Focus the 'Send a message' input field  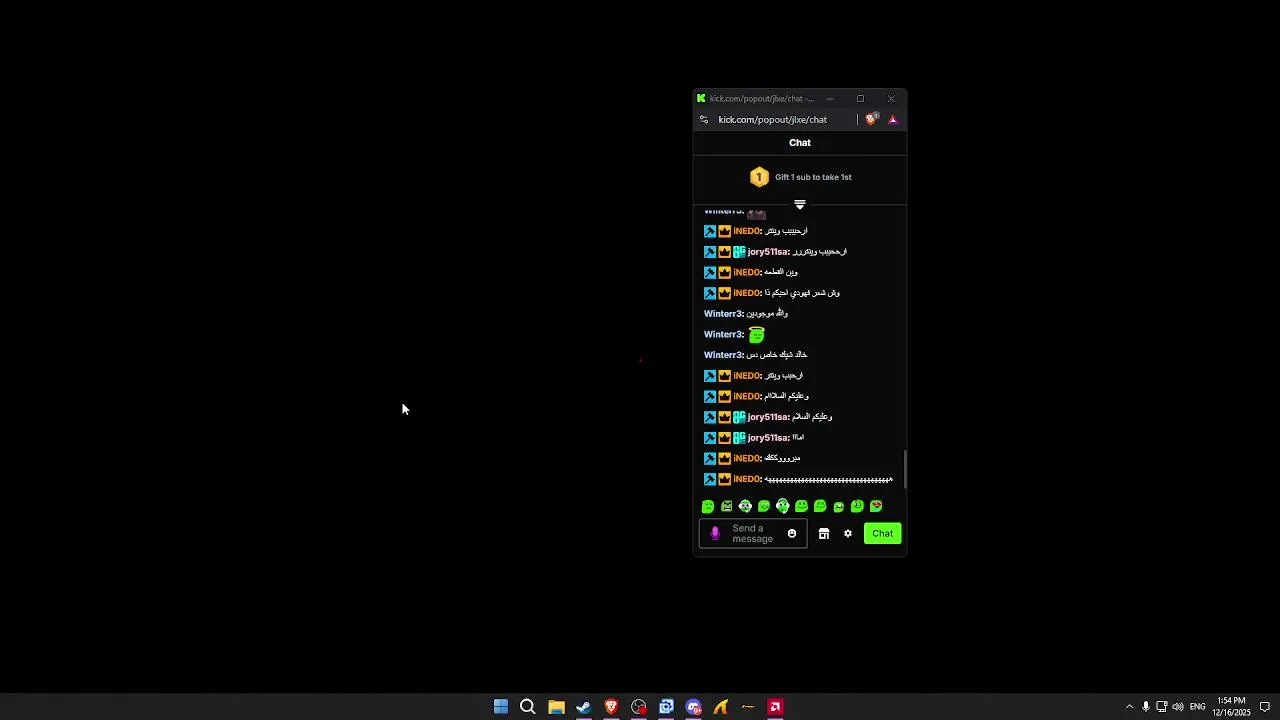point(752,534)
